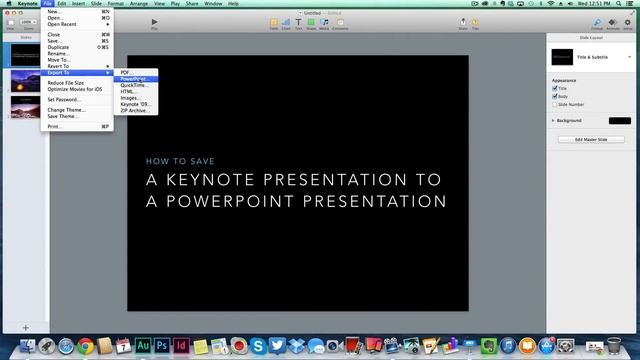Click the slide layout preview thumbnail
Image resolution: width=640 pixels, height=360 pixels.
point(562,57)
